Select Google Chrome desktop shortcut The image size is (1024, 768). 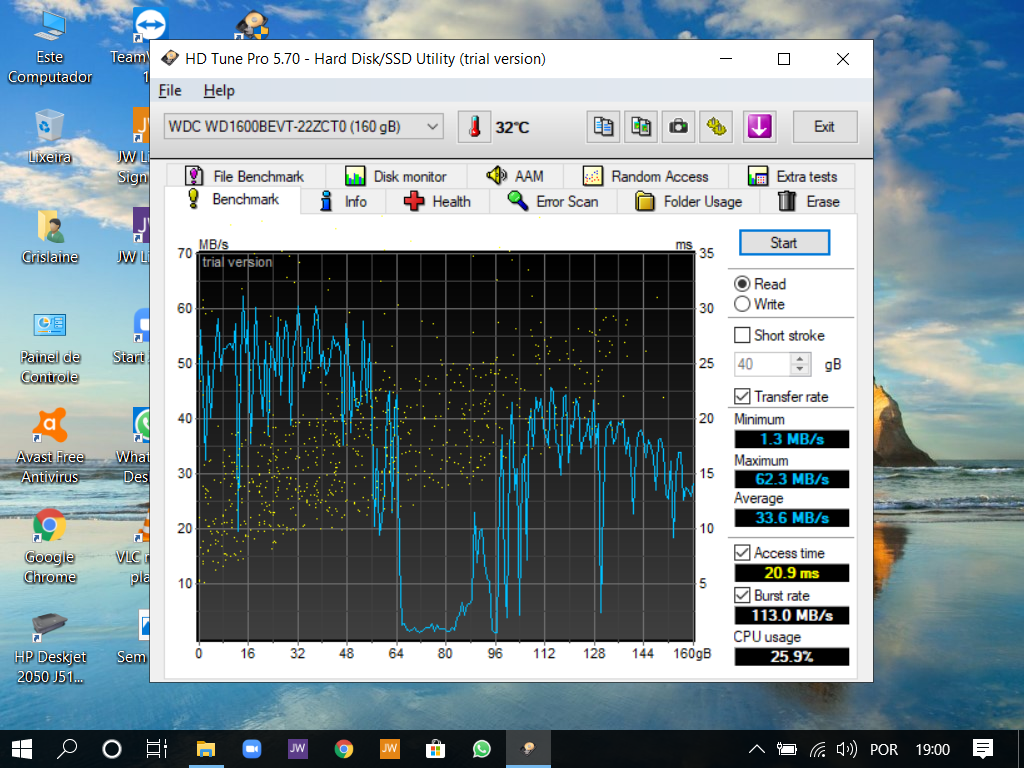(x=50, y=547)
